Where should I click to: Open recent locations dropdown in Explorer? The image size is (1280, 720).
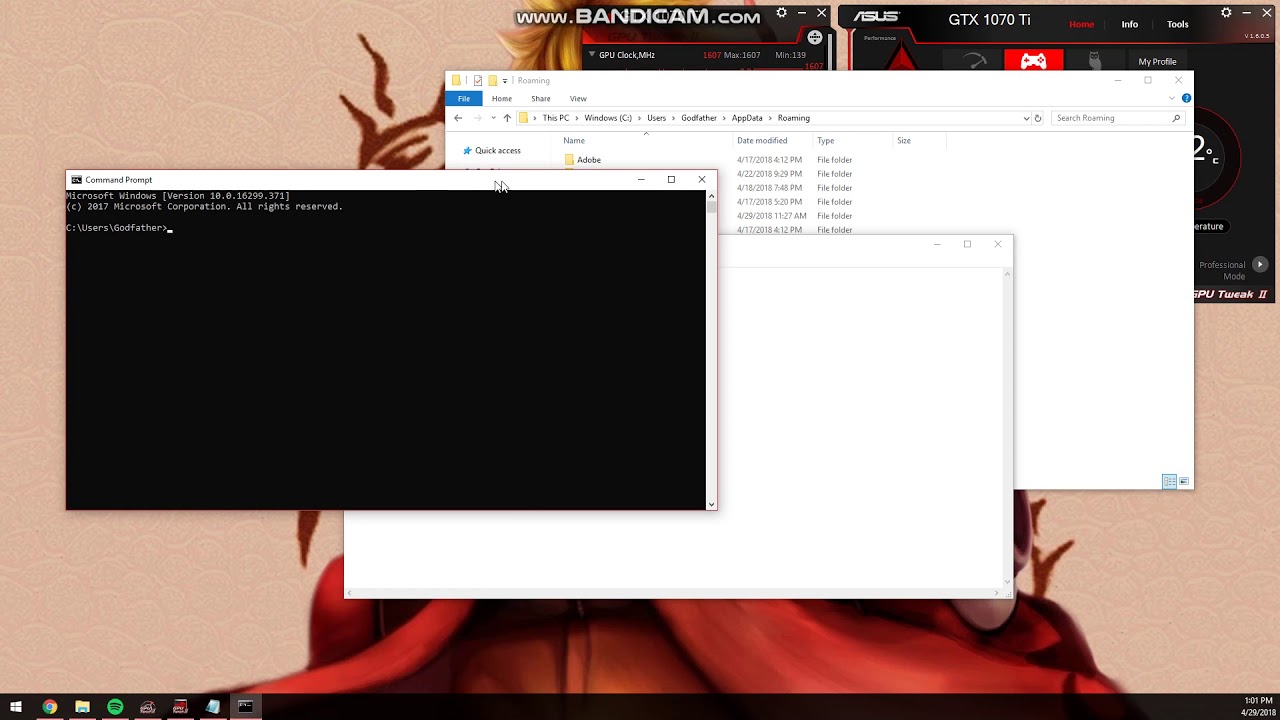[493, 118]
